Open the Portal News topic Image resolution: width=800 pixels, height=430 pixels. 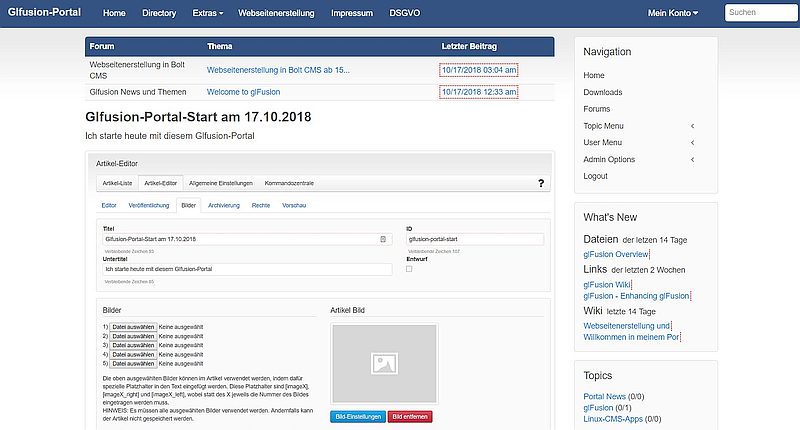click(604, 396)
